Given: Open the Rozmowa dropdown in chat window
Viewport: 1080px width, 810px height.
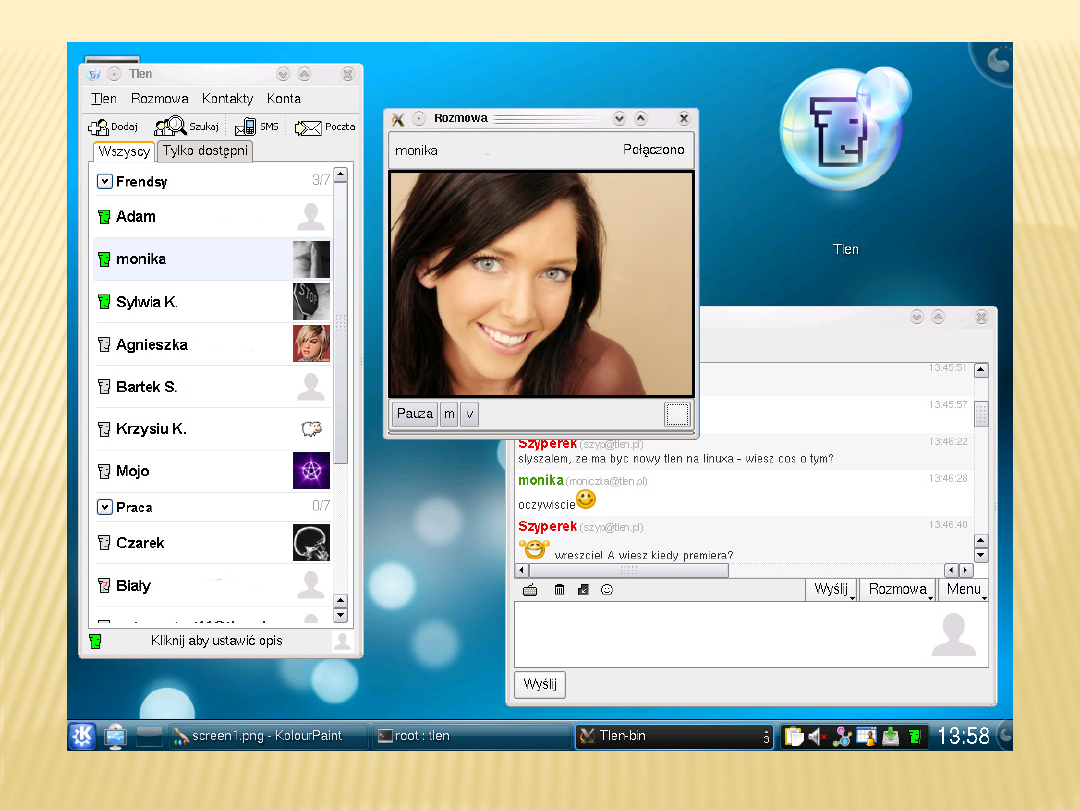Looking at the screenshot, I should pos(897,589).
